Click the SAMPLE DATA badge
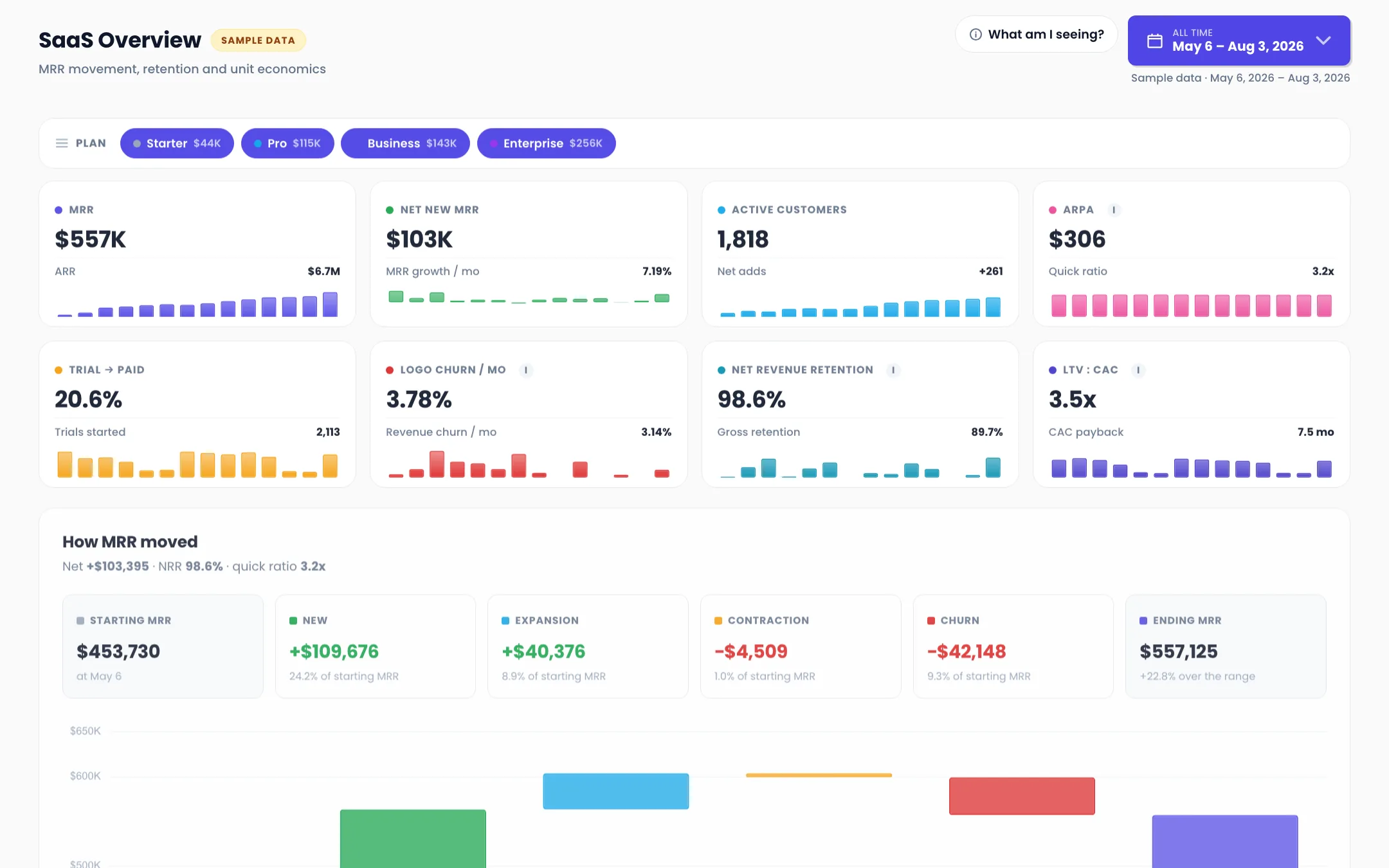Screen dimensions: 1389x868 258,41
